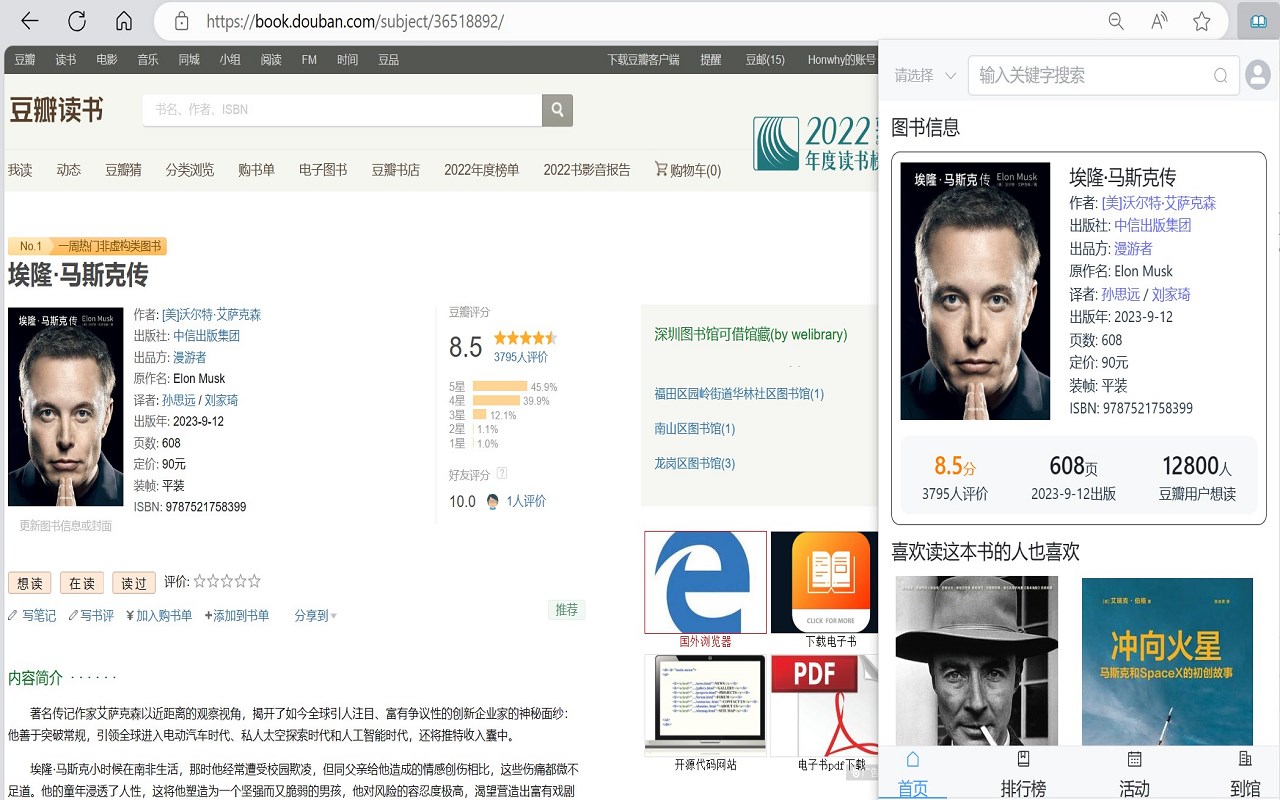The image size is (1280, 800).
Task: Expand the 分享到 share dropdown
Action: pyautogui.click(x=315, y=615)
